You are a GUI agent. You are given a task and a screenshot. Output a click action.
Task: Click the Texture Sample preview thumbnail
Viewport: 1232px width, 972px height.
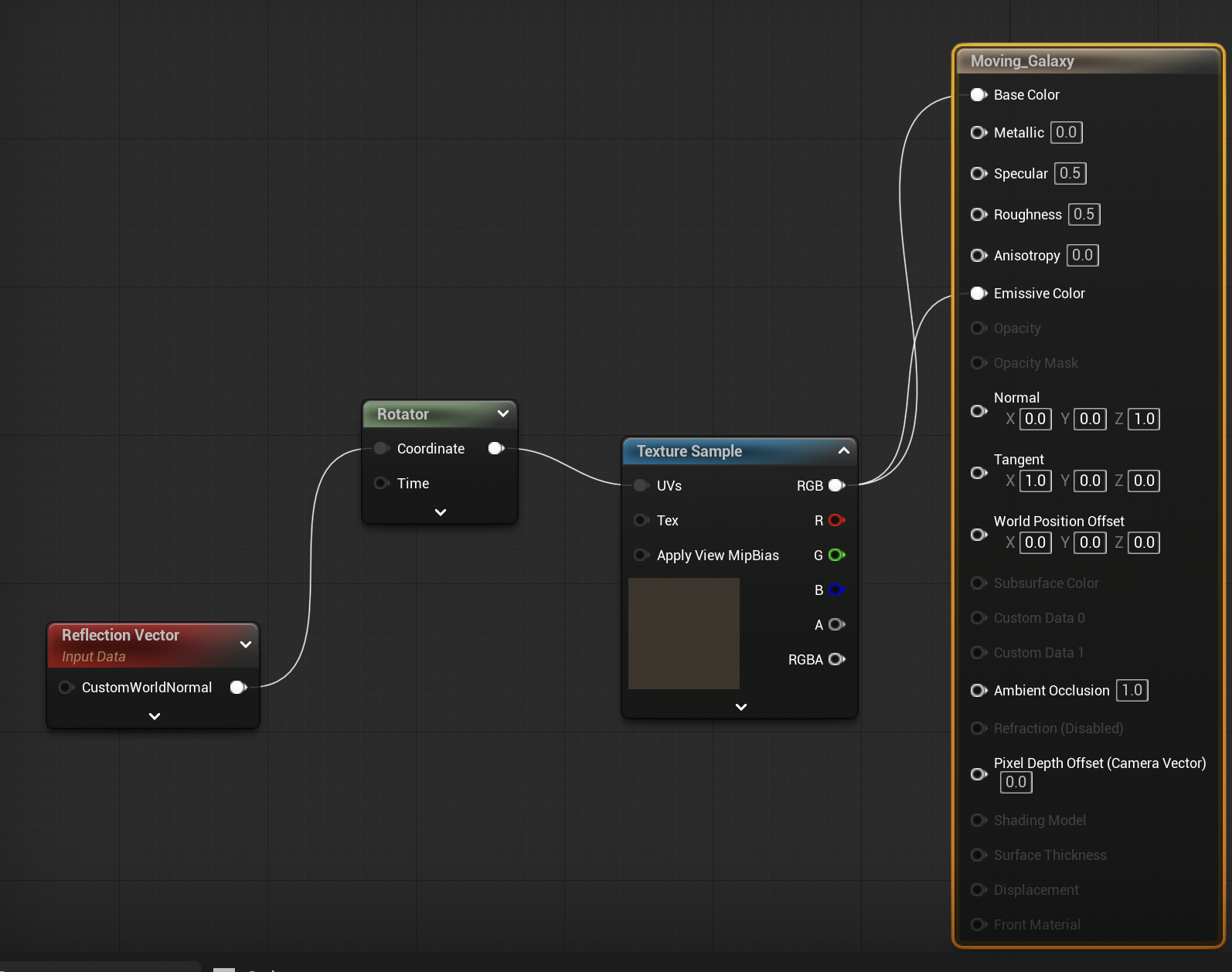684,634
